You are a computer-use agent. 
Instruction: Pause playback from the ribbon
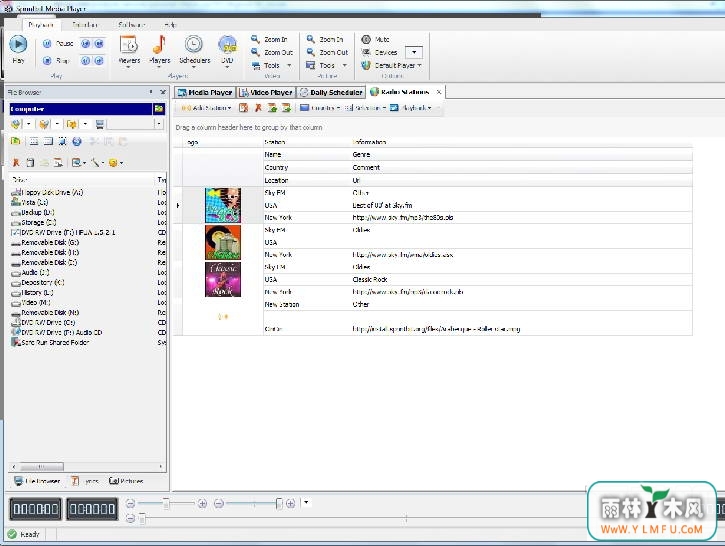(59, 43)
